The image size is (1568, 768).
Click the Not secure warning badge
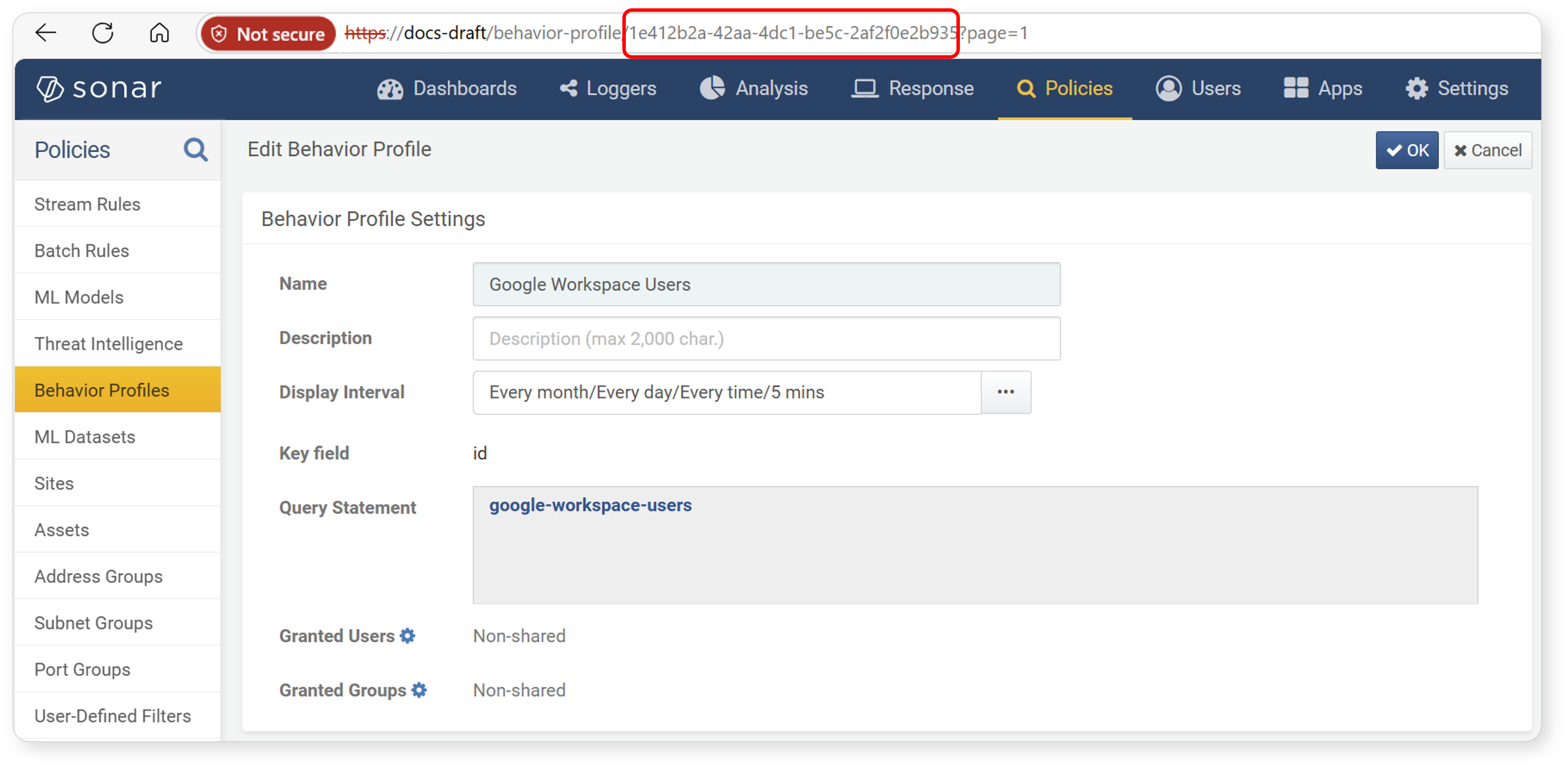tap(268, 33)
